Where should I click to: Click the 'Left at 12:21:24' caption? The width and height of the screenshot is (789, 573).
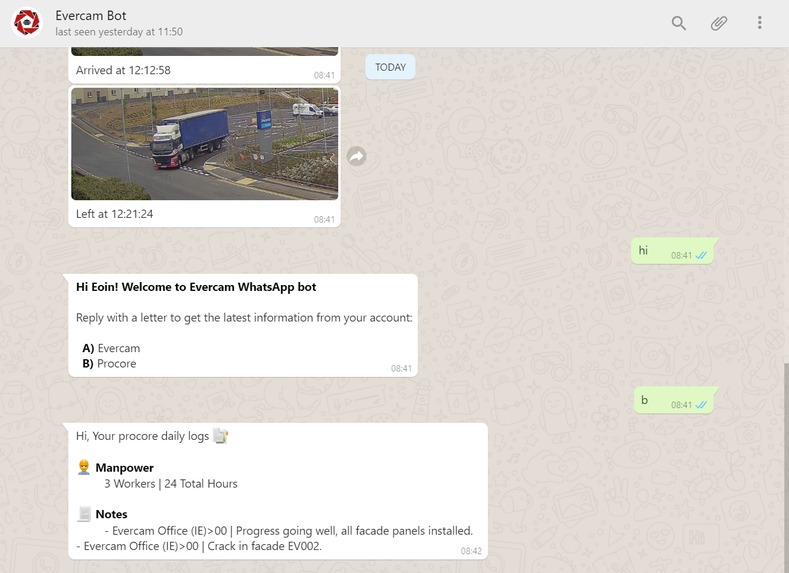[x=114, y=214]
